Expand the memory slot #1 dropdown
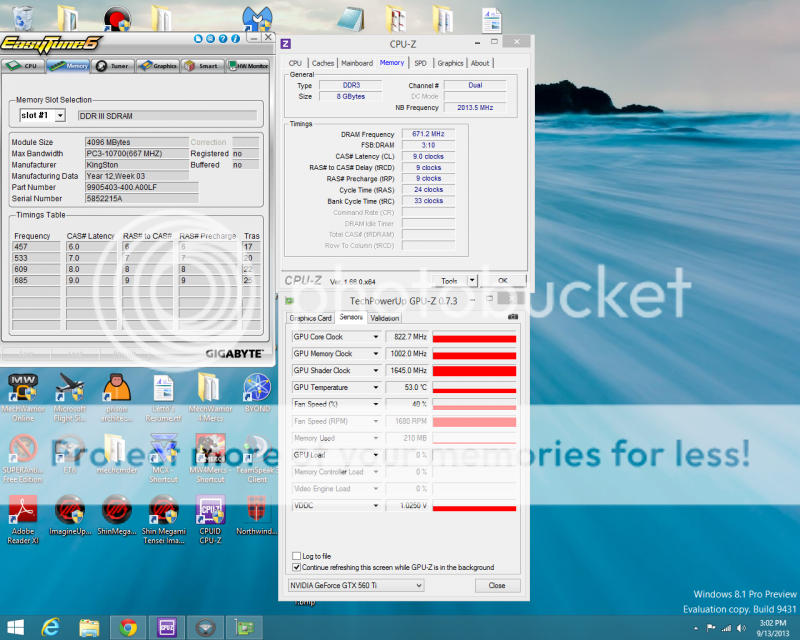The image size is (800, 640). click(x=60, y=116)
